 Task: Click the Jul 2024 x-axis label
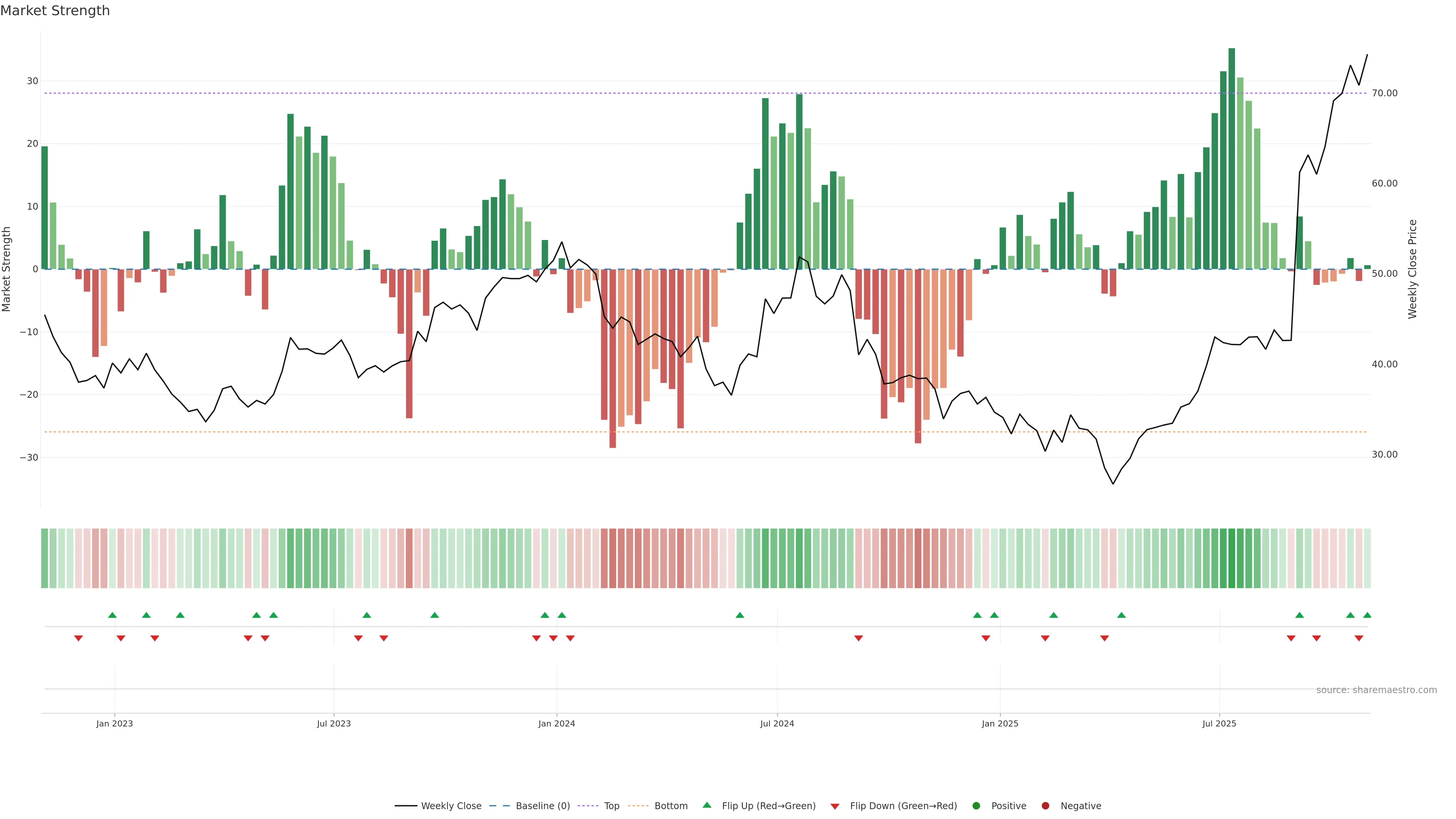click(777, 723)
